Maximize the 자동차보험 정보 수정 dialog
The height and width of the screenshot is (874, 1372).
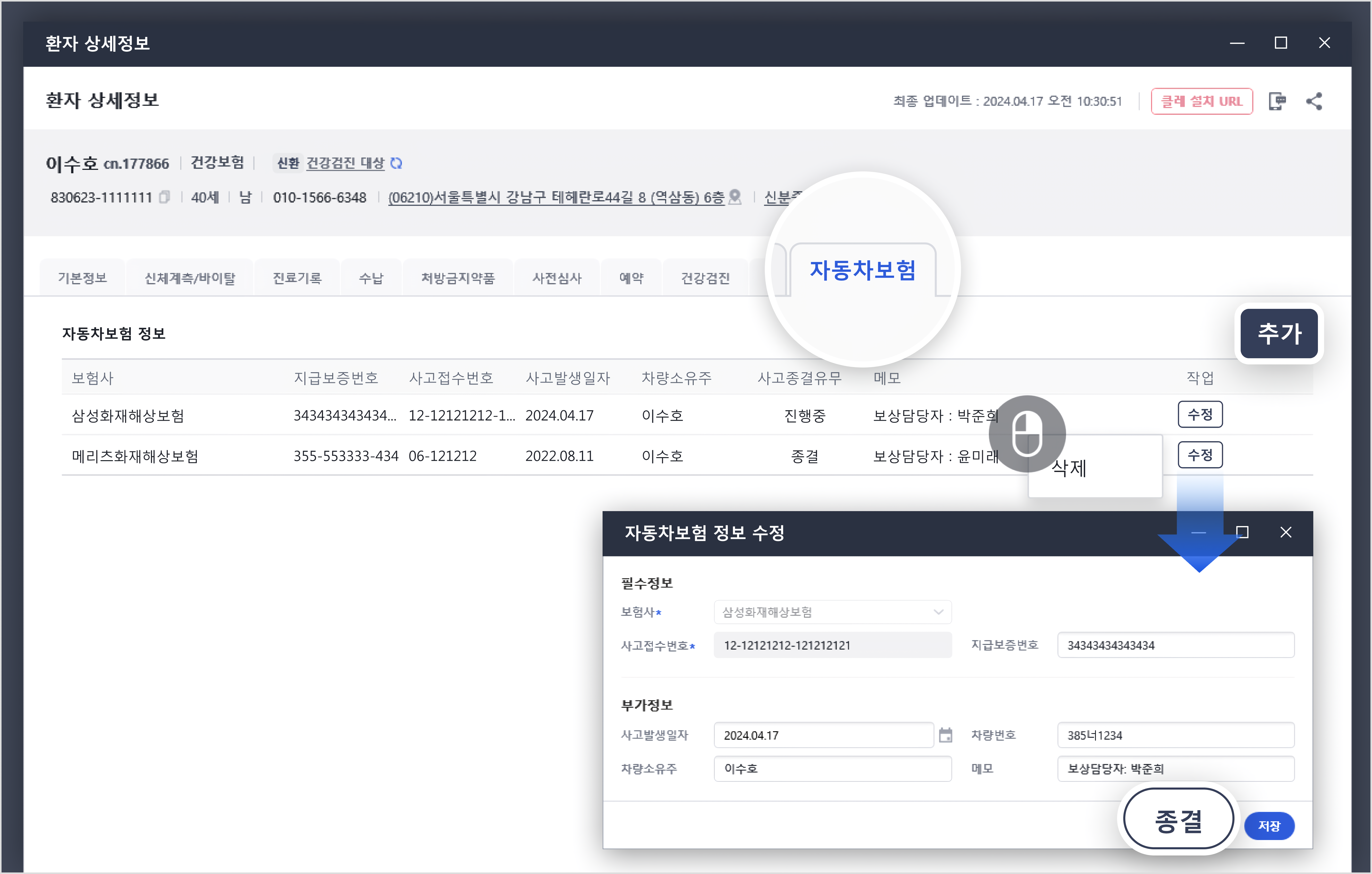[1242, 532]
